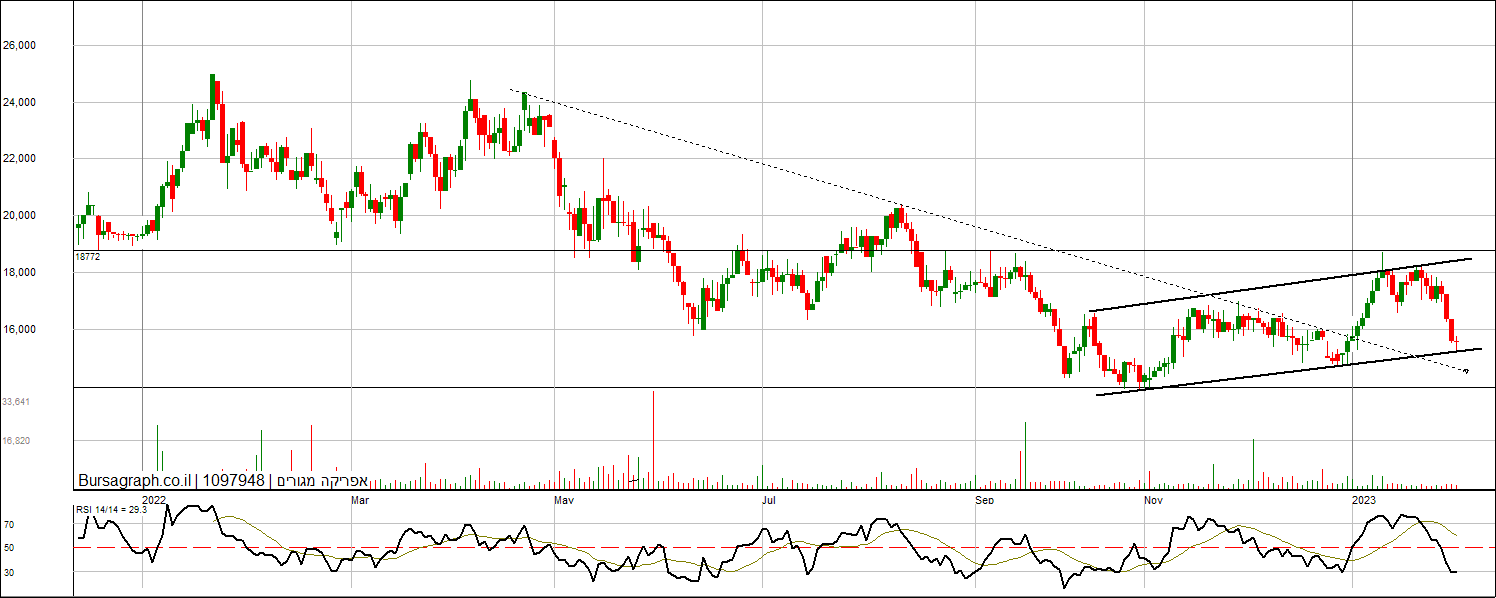Click the Sep date axis label
Image resolution: width=1496 pixels, height=598 pixels.
985,498
